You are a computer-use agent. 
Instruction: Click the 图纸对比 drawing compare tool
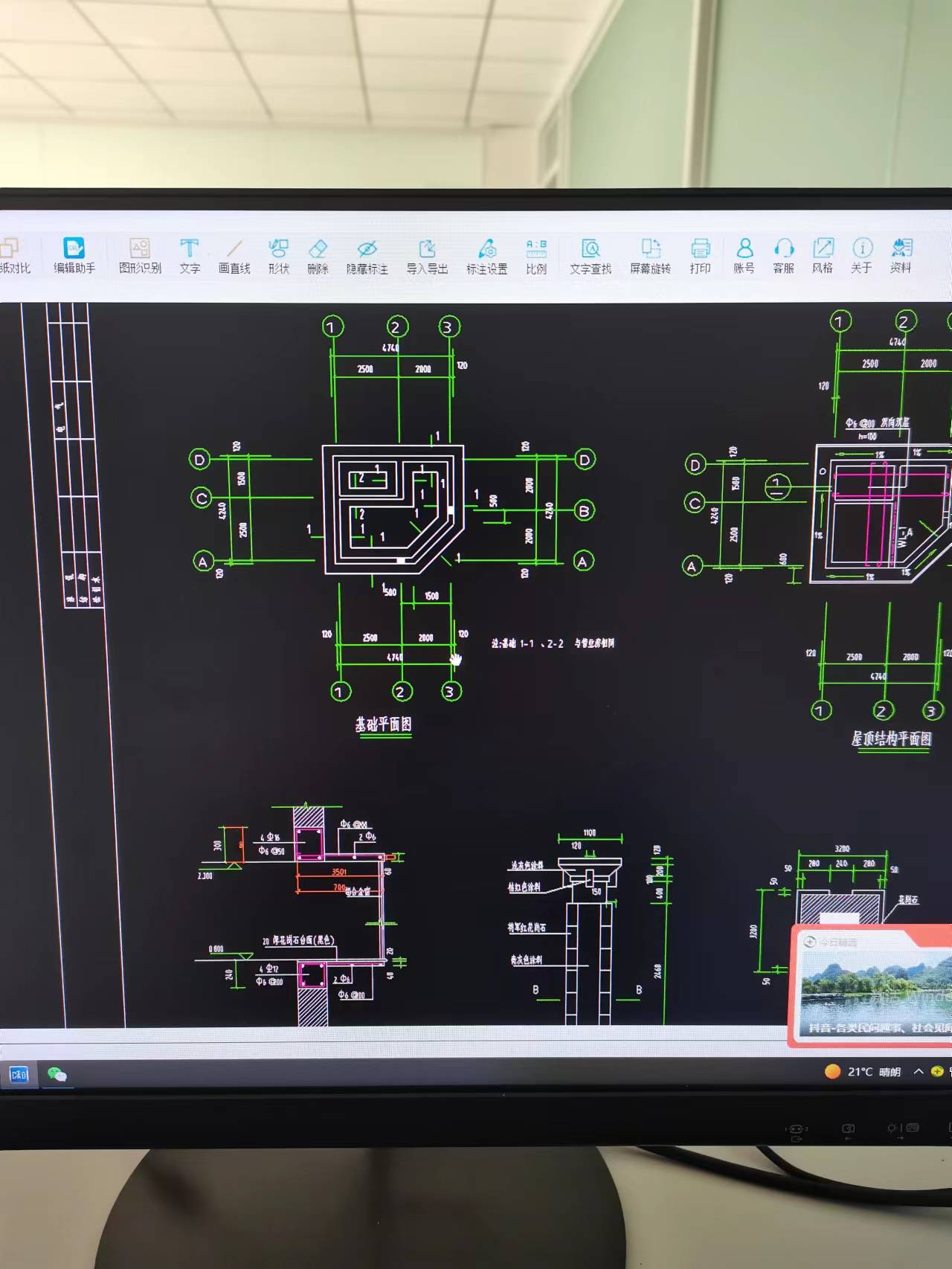(13, 255)
